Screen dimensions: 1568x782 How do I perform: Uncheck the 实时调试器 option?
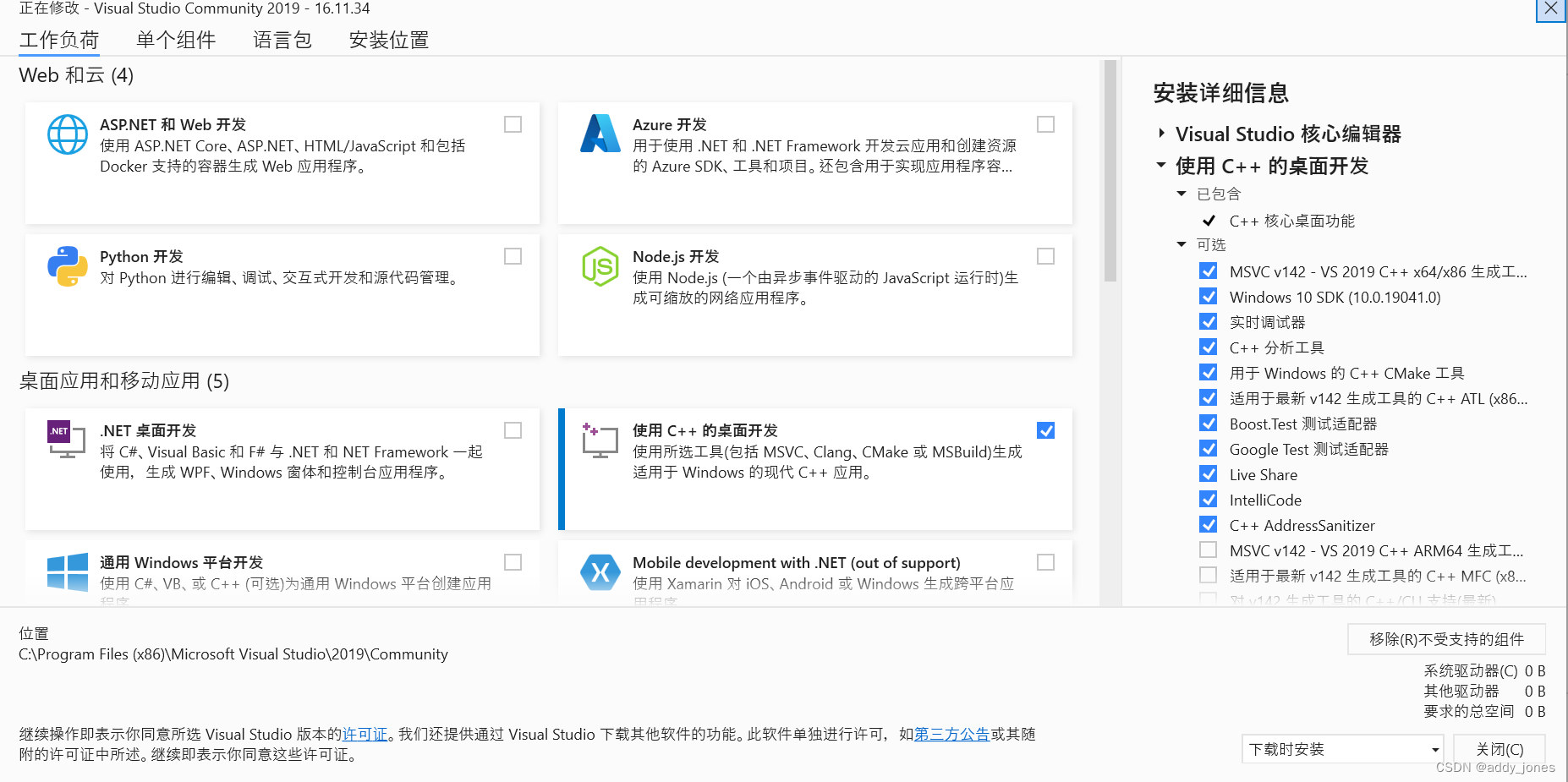(x=1209, y=322)
